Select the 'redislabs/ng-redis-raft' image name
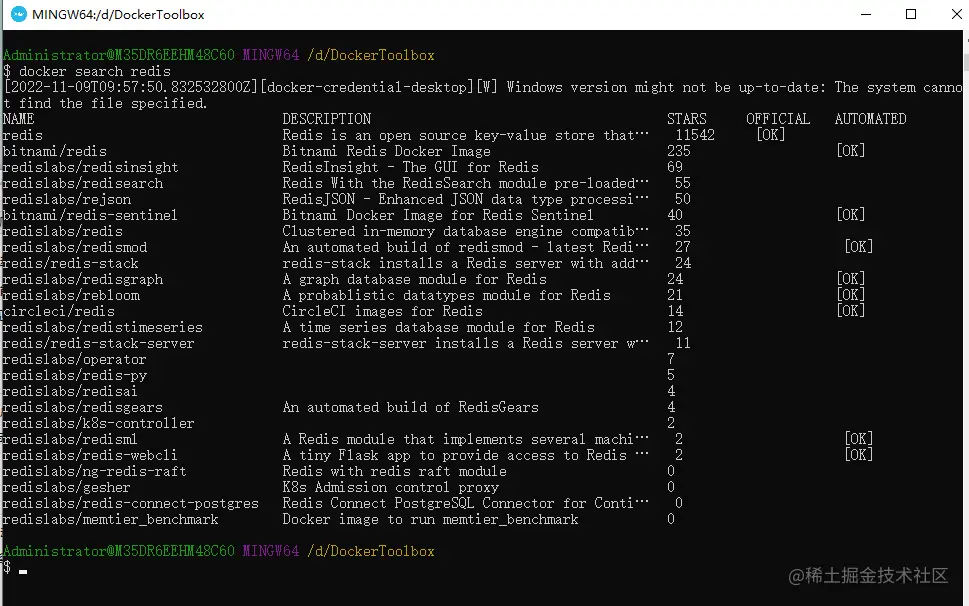This screenshot has width=969, height=606. [94, 472]
